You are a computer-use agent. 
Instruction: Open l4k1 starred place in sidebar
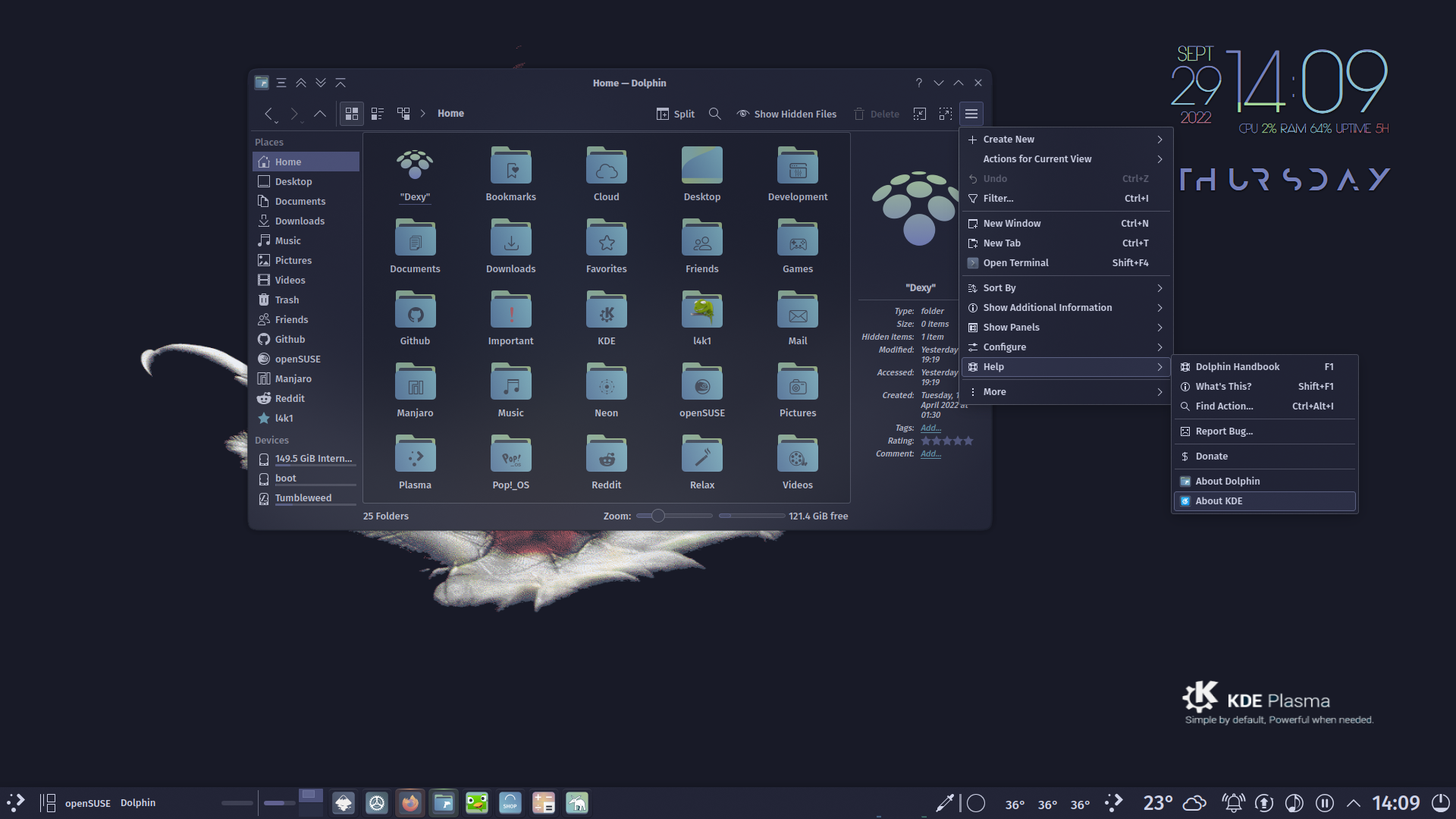click(x=306, y=418)
